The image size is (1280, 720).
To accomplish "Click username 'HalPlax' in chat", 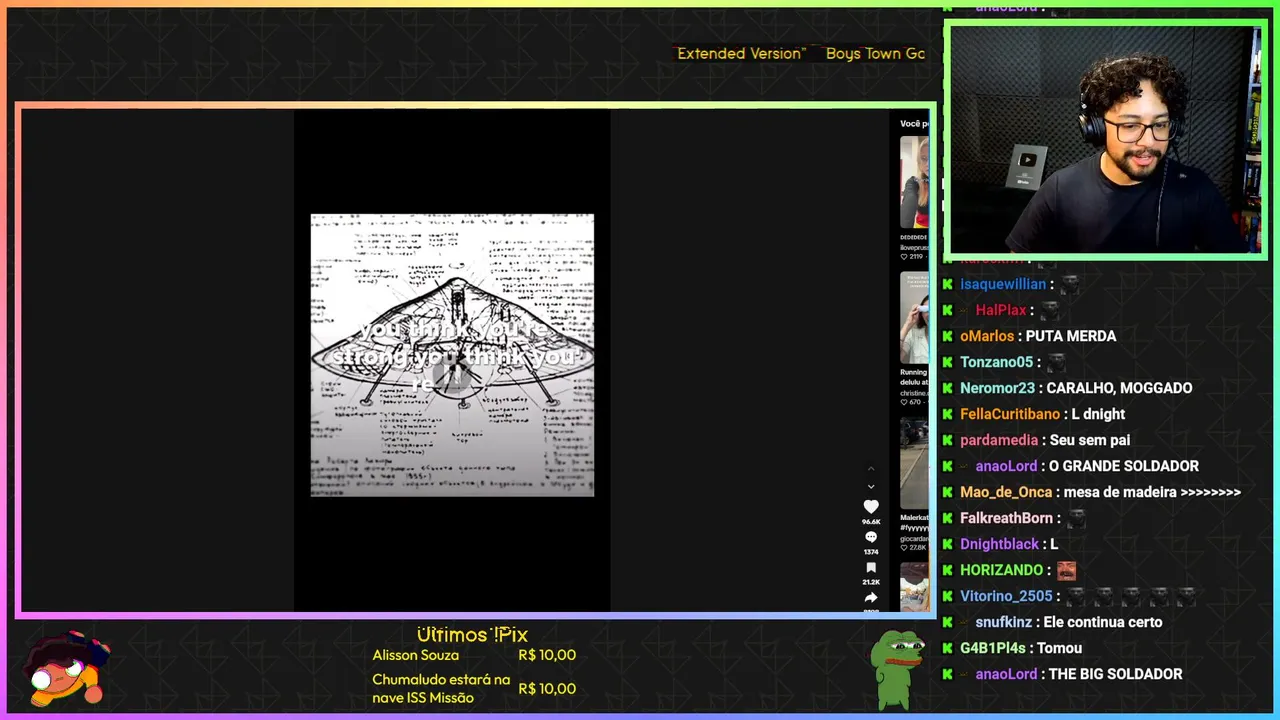I will (x=1001, y=310).
